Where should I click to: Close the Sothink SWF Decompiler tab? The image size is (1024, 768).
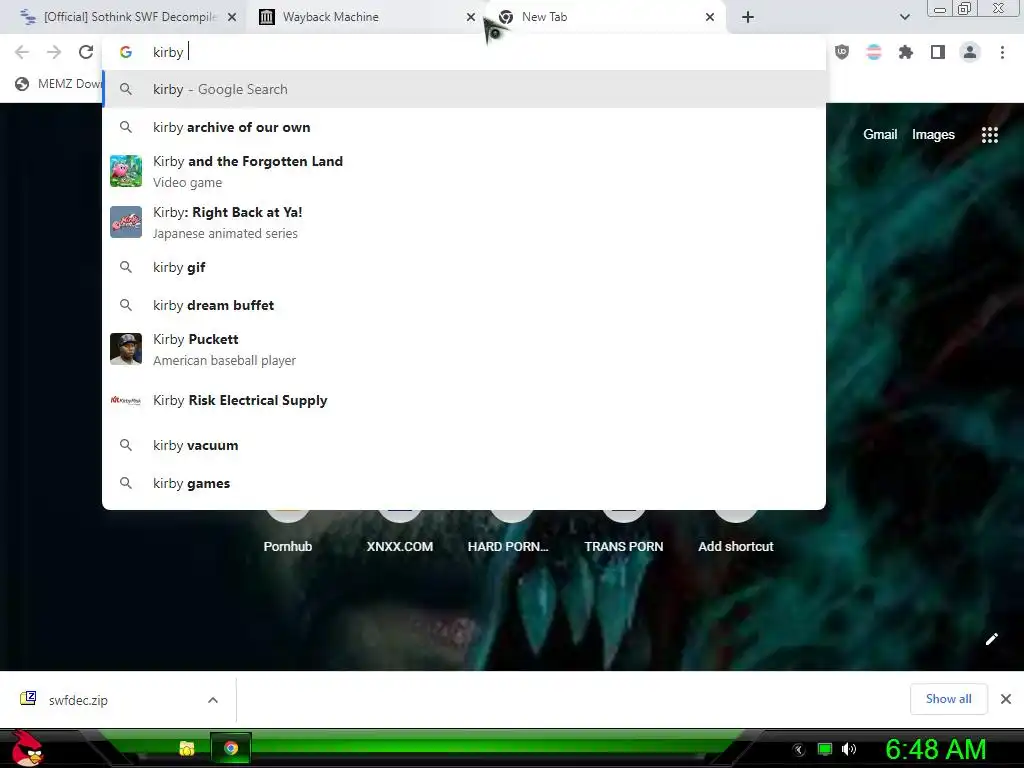pyautogui.click(x=232, y=17)
